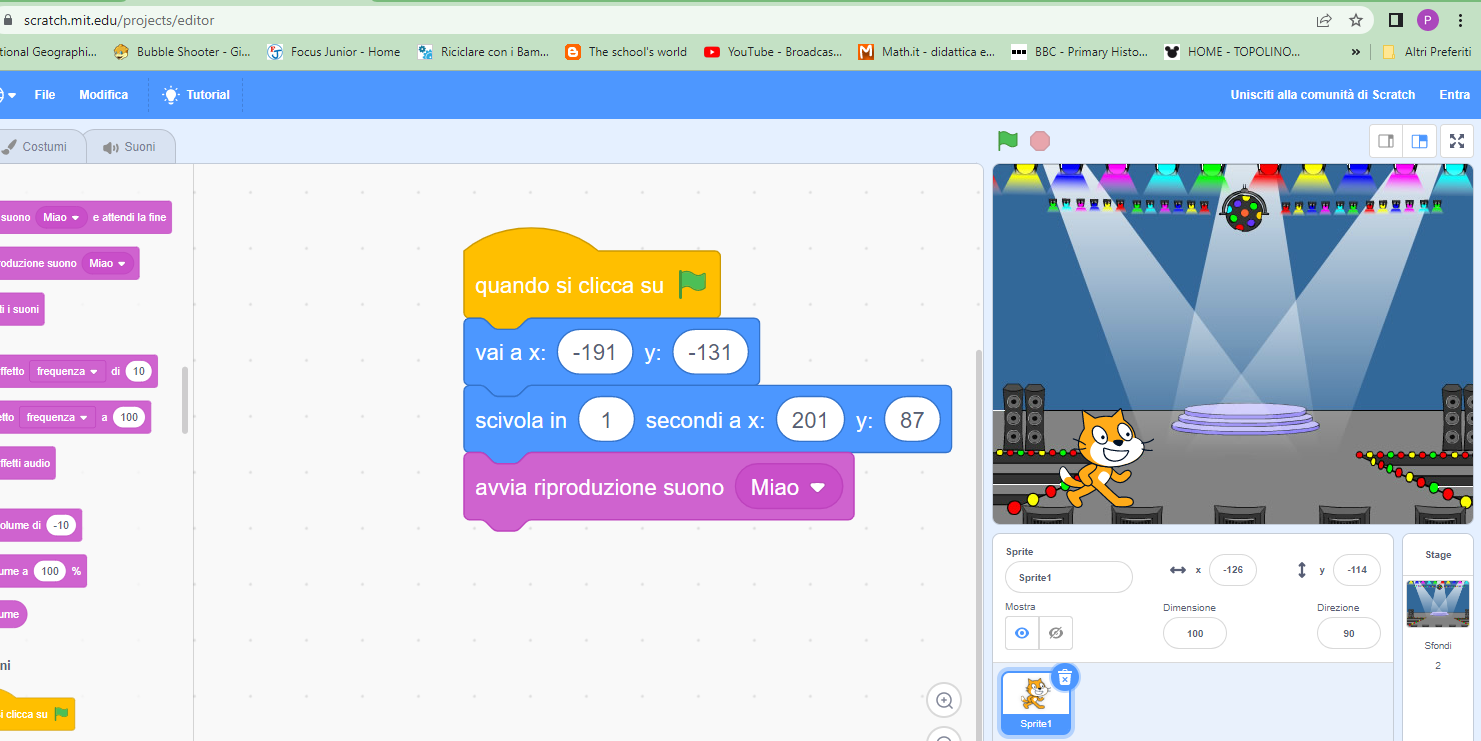Click Unisciti alla comunità di Scratch
The width and height of the screenshot is (1481, 741).
(x=1323, y=95)
